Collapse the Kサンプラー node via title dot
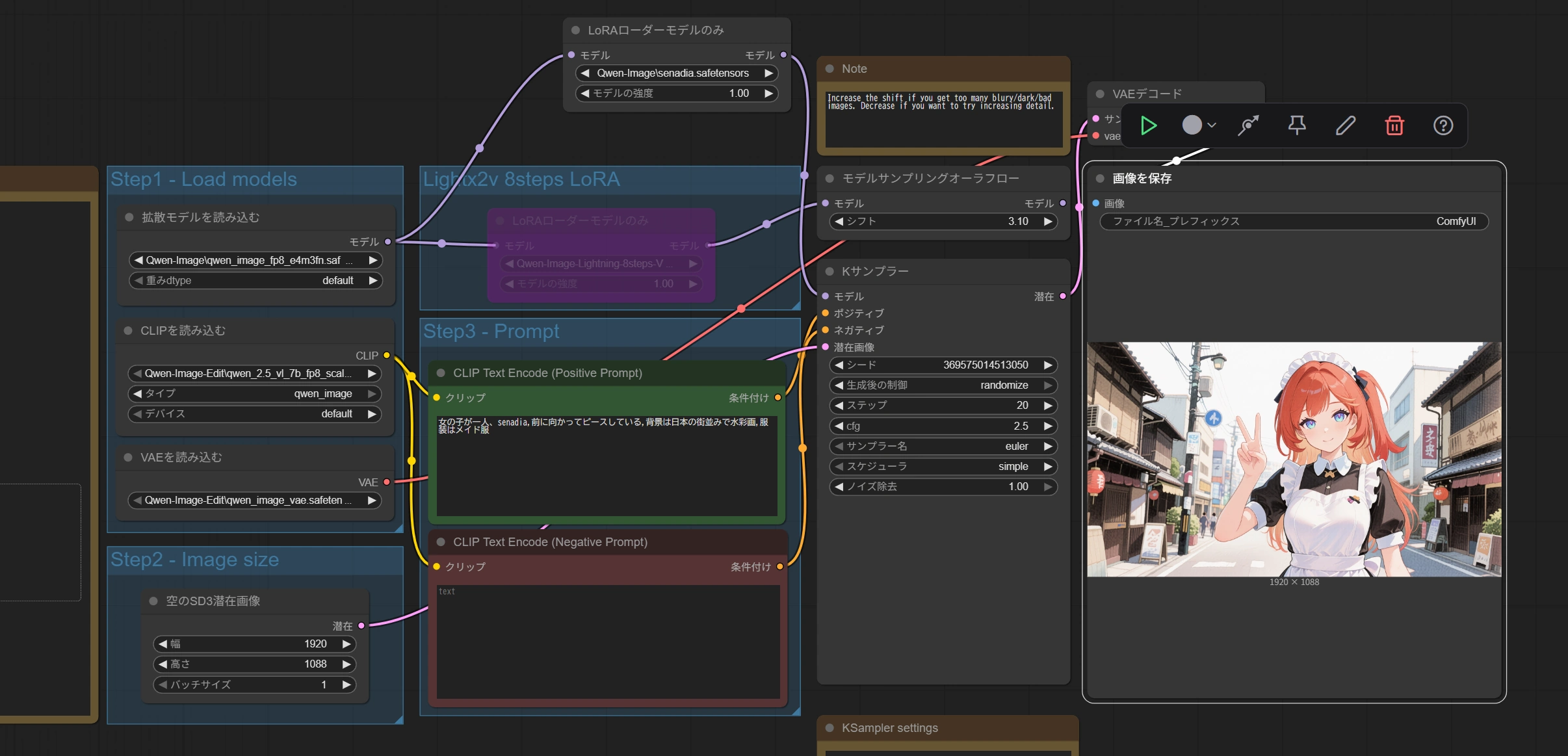Viewport: 1568px width, 756px height. [830, 271]
